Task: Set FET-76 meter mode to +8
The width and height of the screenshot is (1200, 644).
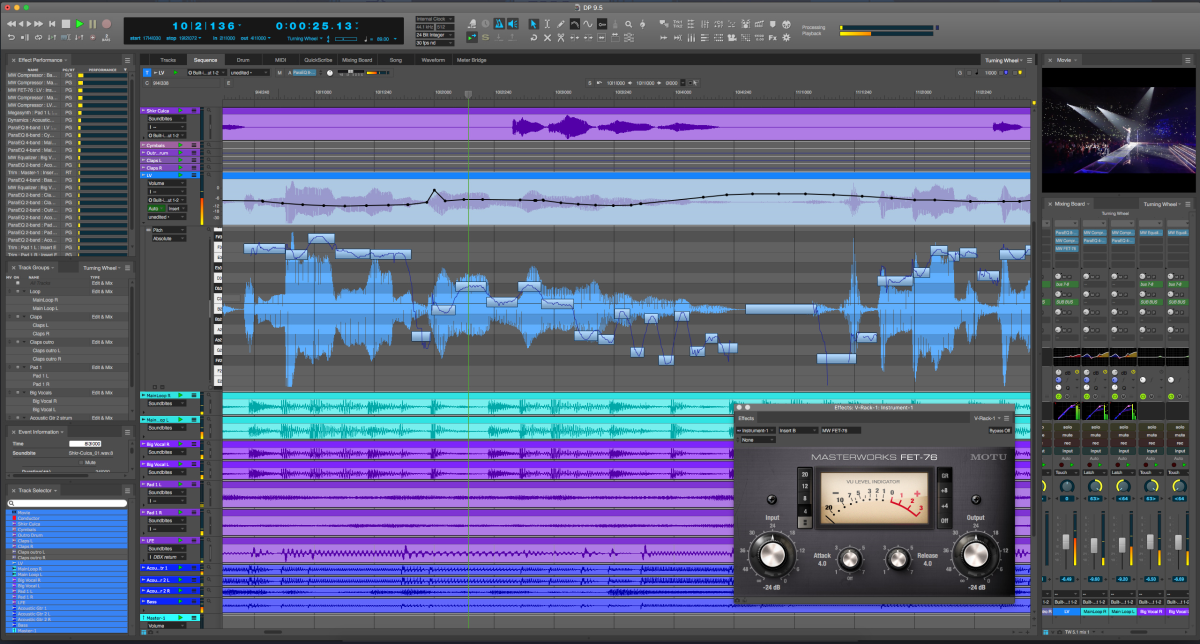Action: click(944, 490)
